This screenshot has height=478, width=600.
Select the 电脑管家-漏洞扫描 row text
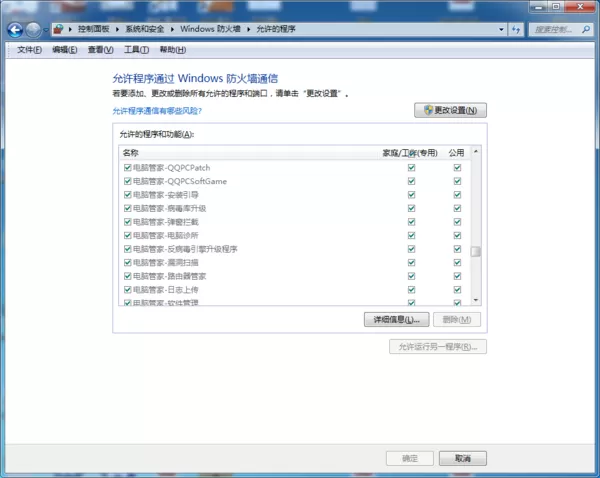click(x=166, y=263)
